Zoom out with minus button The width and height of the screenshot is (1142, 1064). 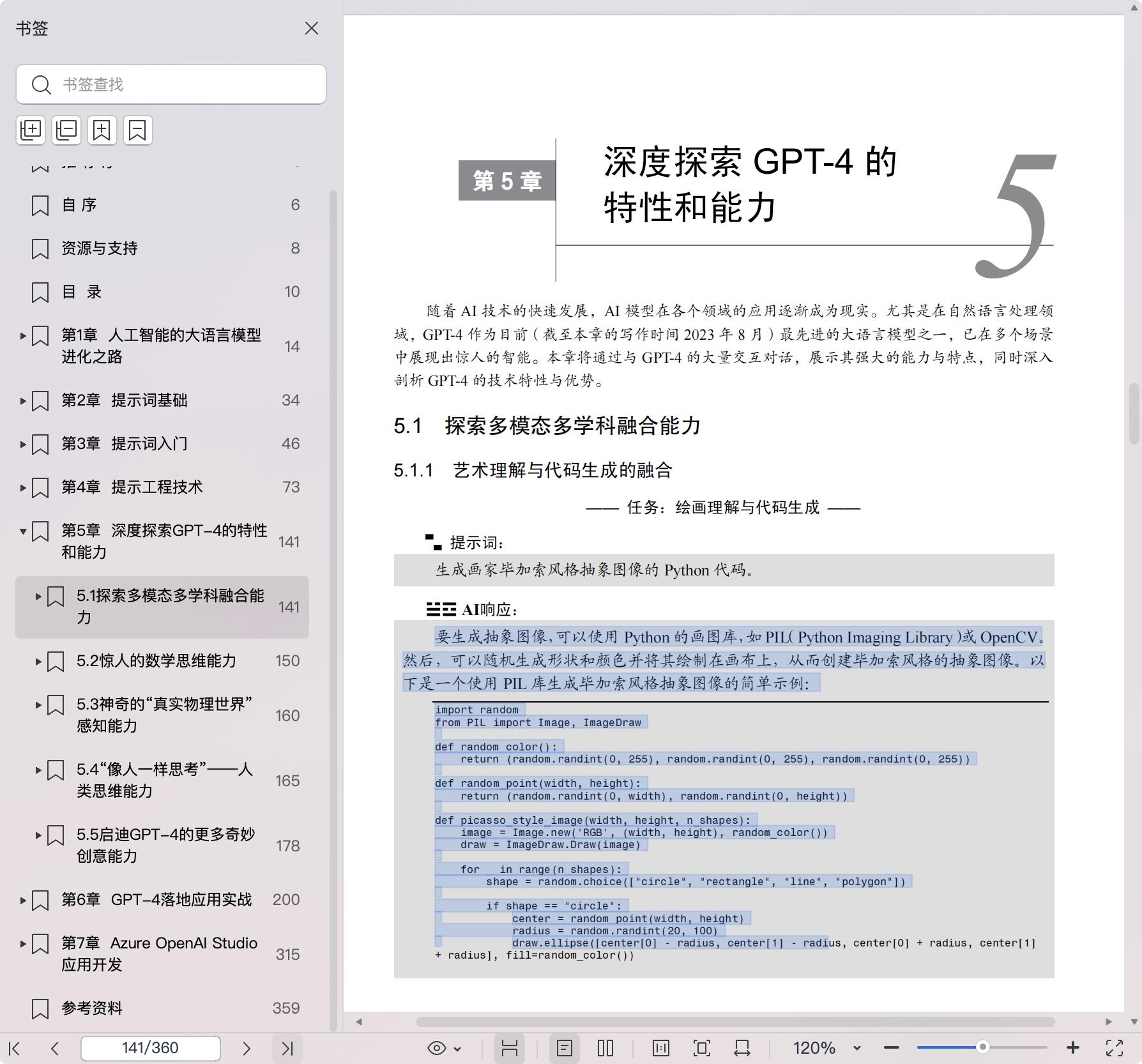click(892, 1048)
